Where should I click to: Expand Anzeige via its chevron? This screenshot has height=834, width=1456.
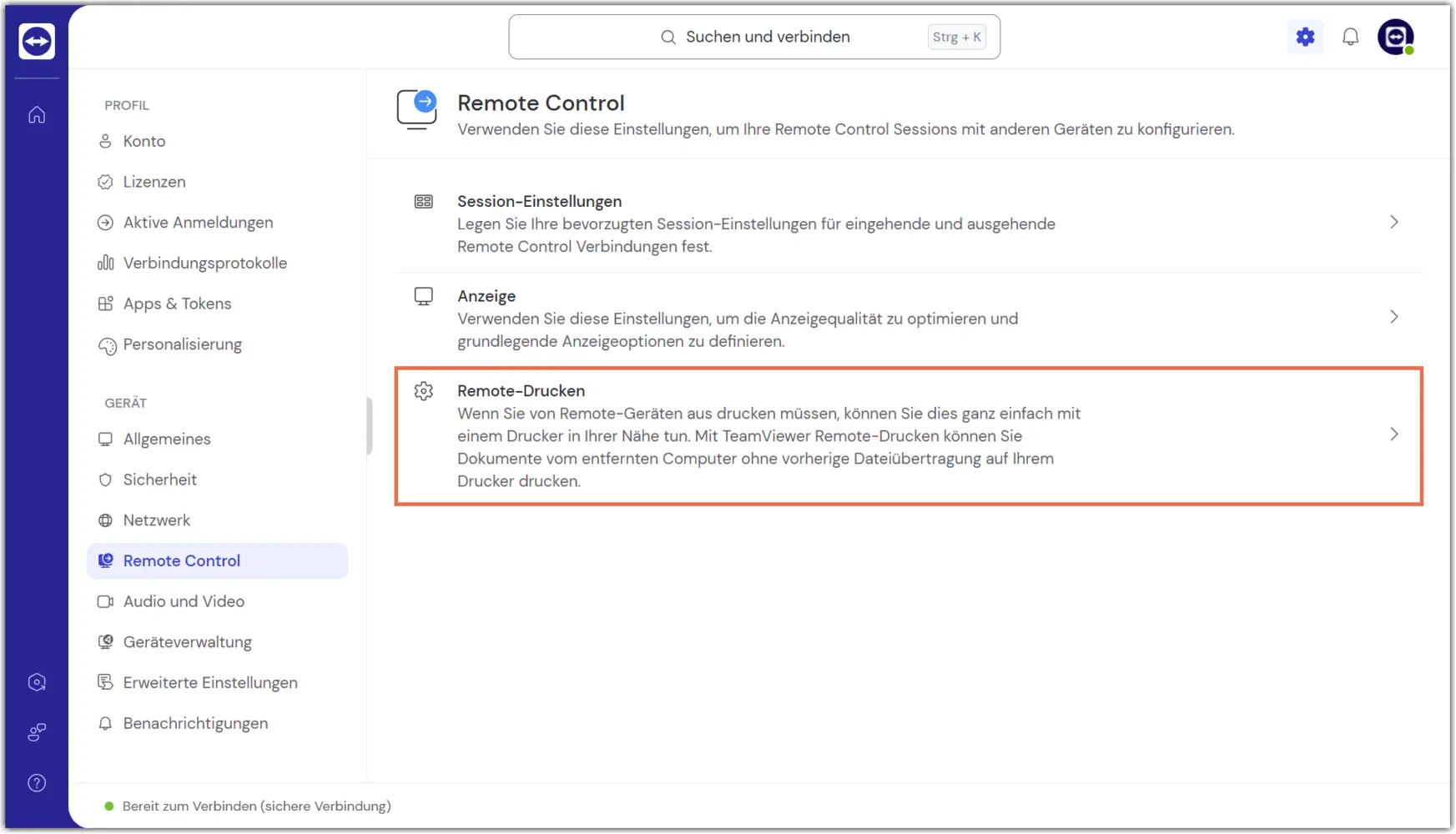[1394, 317]
